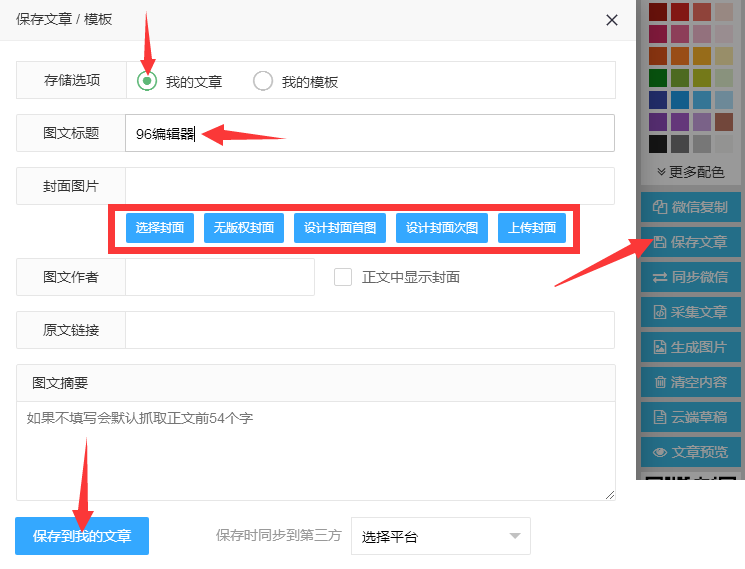Click the 微信复制 label text
Viewport: 745px width, 569px height.
point(699,207)
